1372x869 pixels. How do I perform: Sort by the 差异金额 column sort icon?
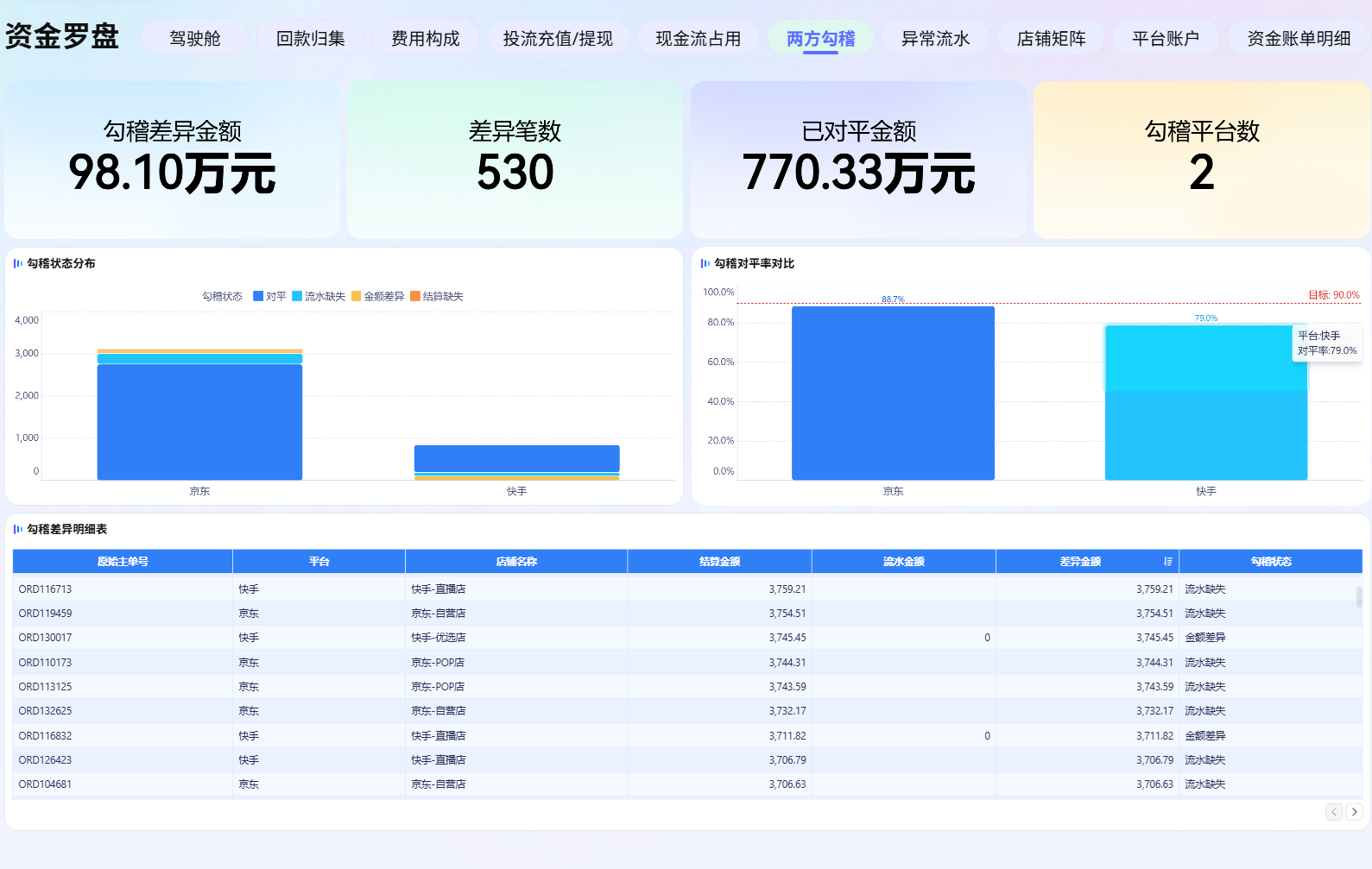tap(1168, 562)
